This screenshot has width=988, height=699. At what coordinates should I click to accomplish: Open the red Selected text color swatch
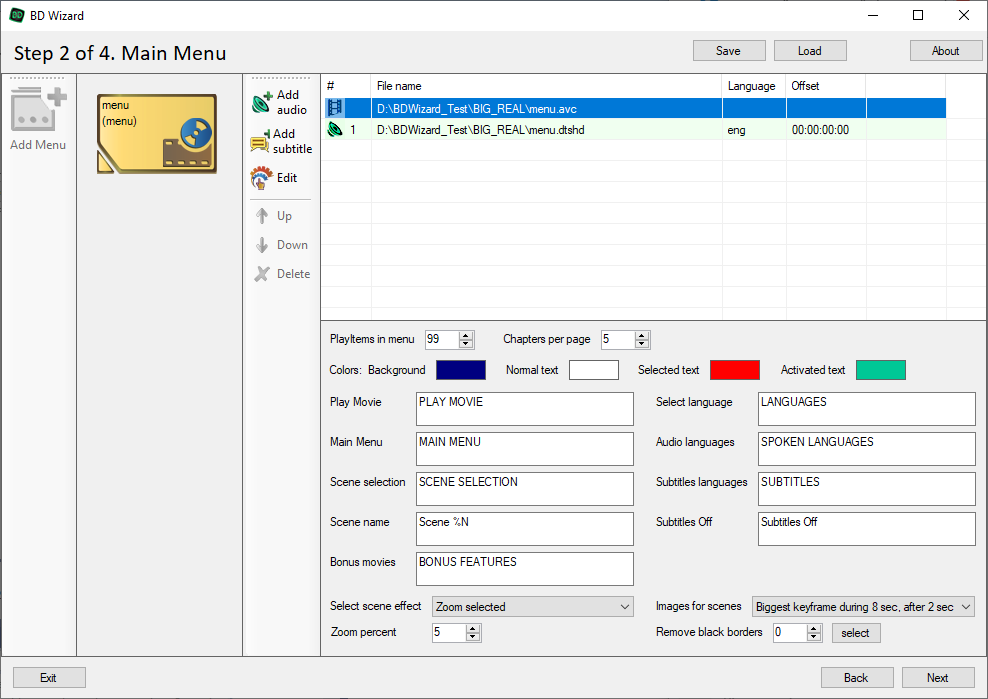click(734, 370)
